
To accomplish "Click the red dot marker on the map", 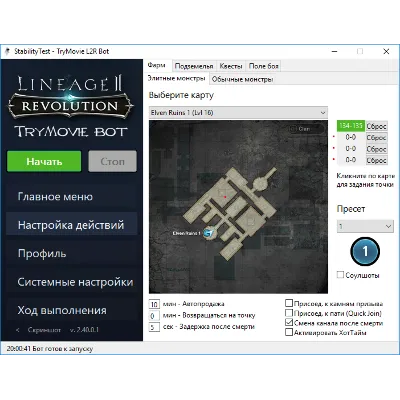I will 225,197.
